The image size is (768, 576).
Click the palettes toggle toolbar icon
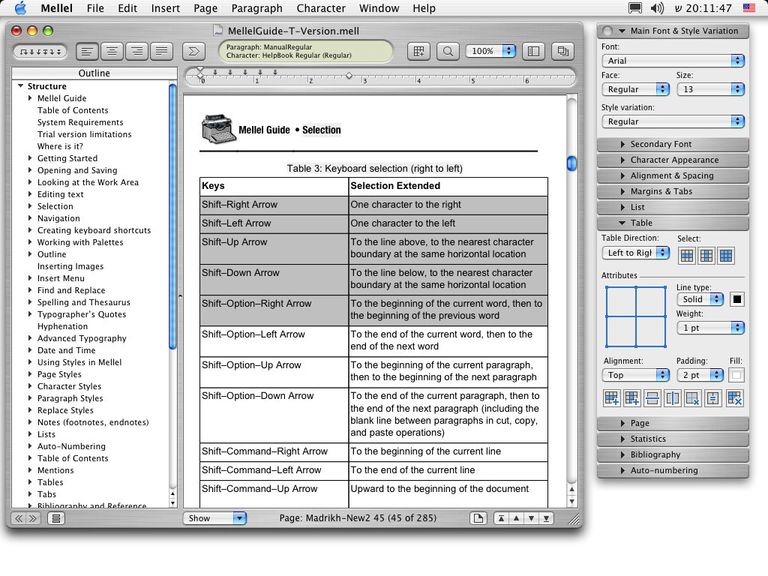pyautogui.click(x=563, y=51)
